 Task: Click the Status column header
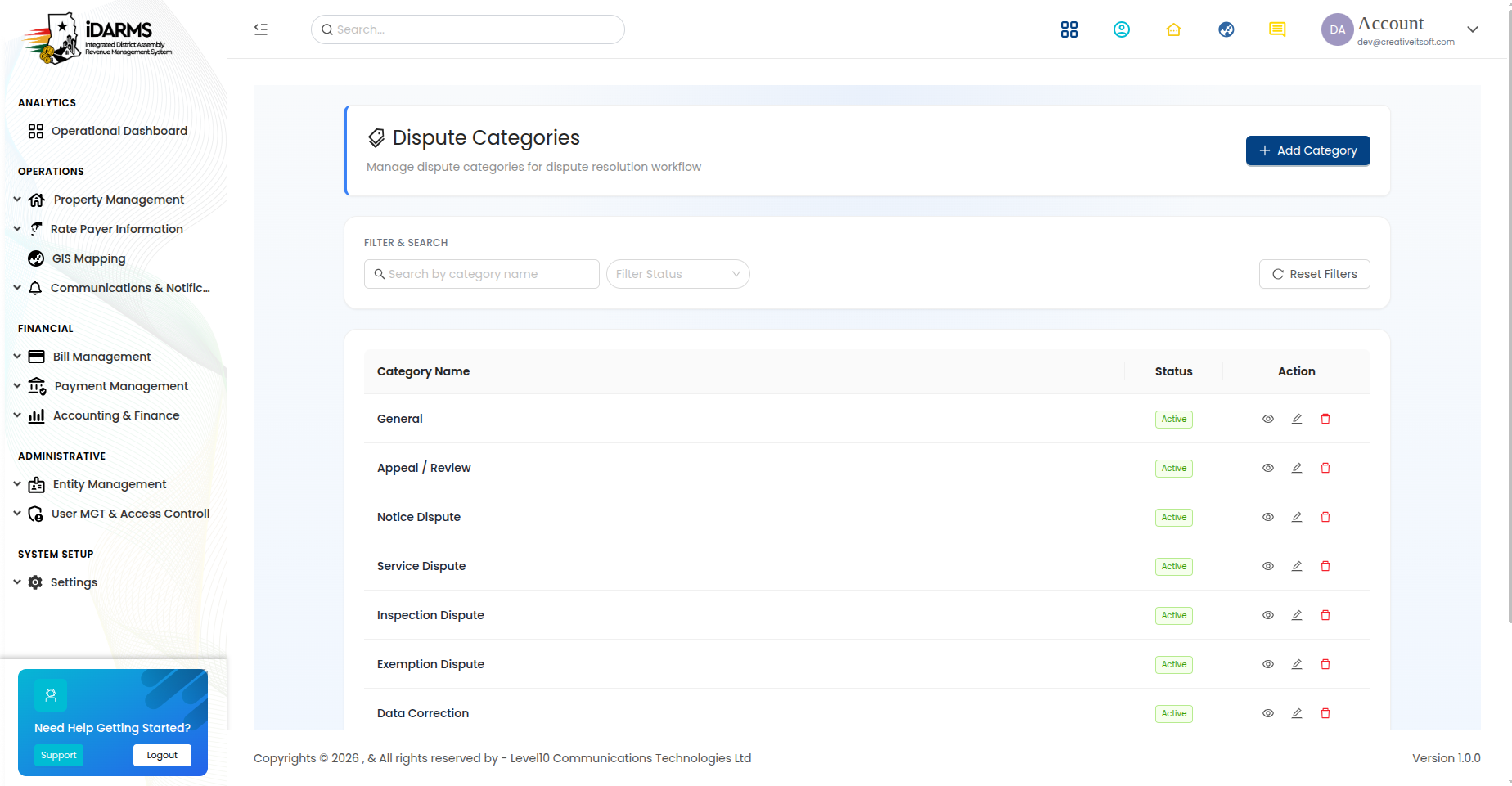pos(1173,371)
